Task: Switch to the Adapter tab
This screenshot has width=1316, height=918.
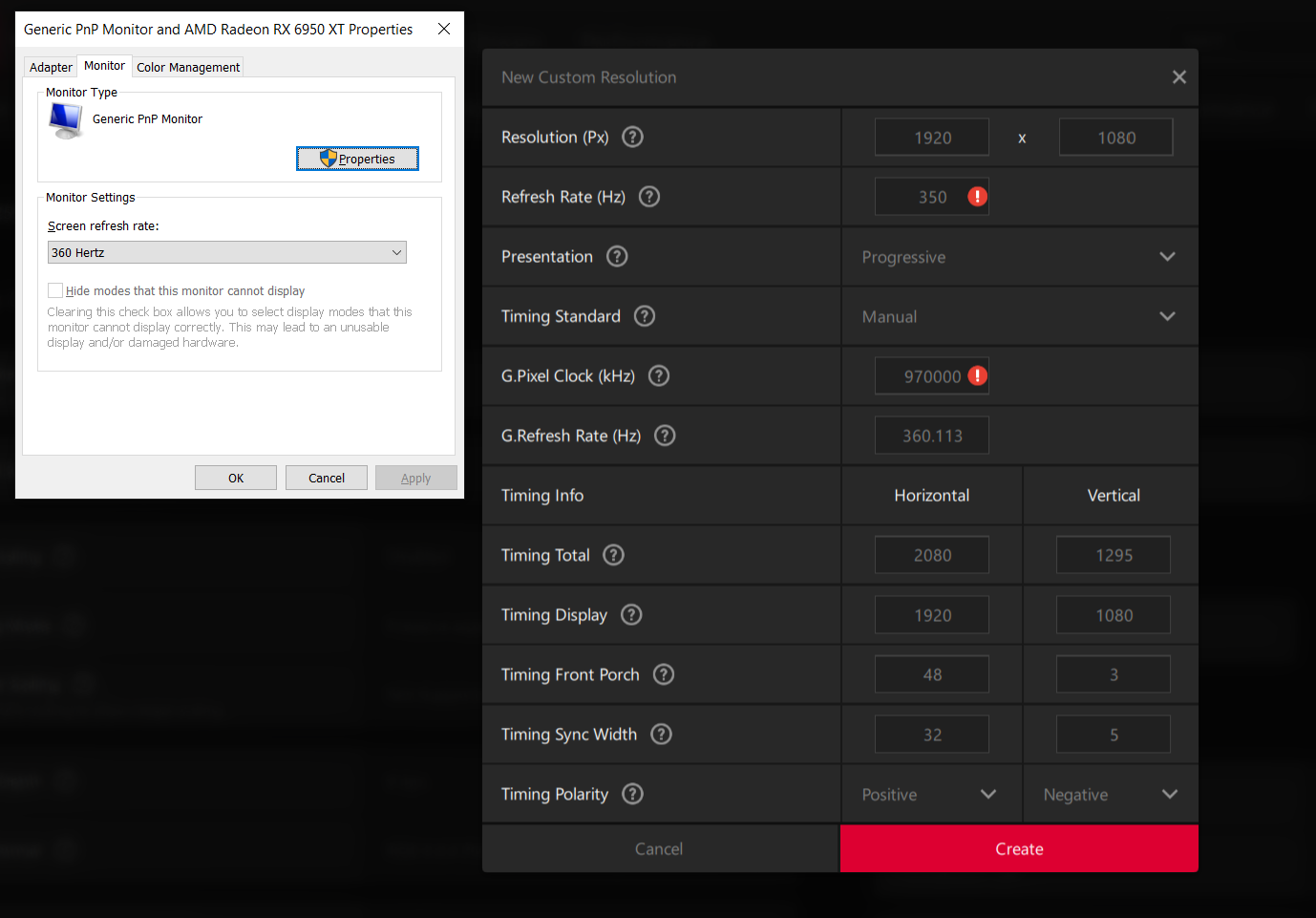Action: (x=51, y=67)
